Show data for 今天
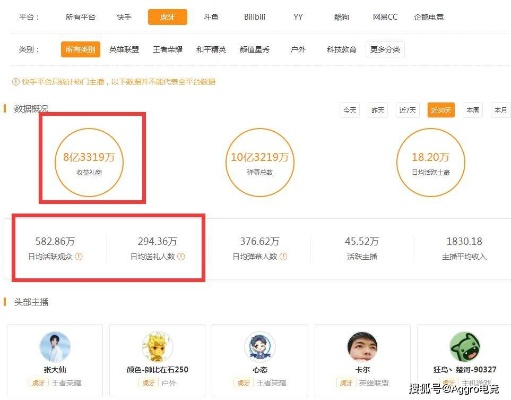The image size is (511, 400). point(350,110)
